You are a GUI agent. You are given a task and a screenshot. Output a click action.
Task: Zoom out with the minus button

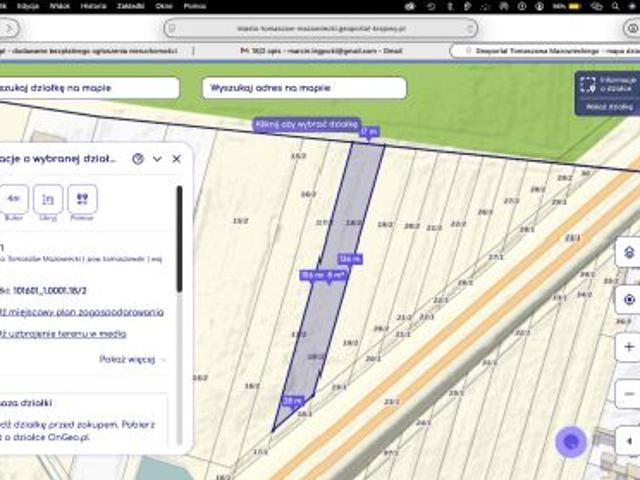click(x=628, y=394)
